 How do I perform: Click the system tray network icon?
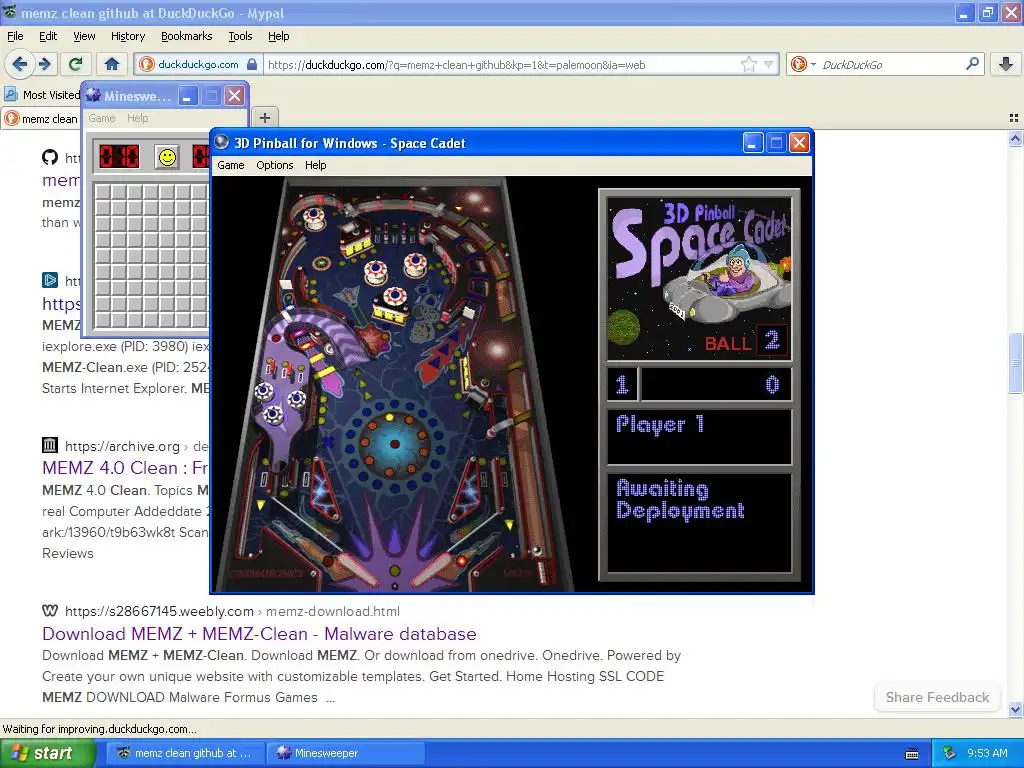pyautogui.click(x=950, y=753)
